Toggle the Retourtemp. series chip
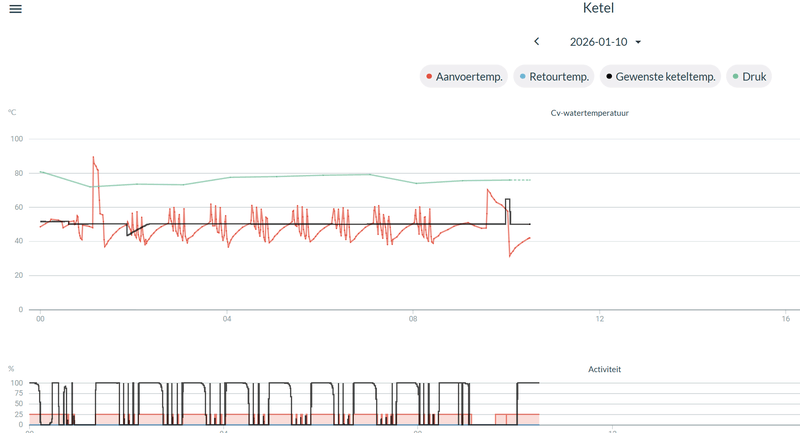Image resolution: width=800 pixels, height=433 pixels. (x=554, y=77)
